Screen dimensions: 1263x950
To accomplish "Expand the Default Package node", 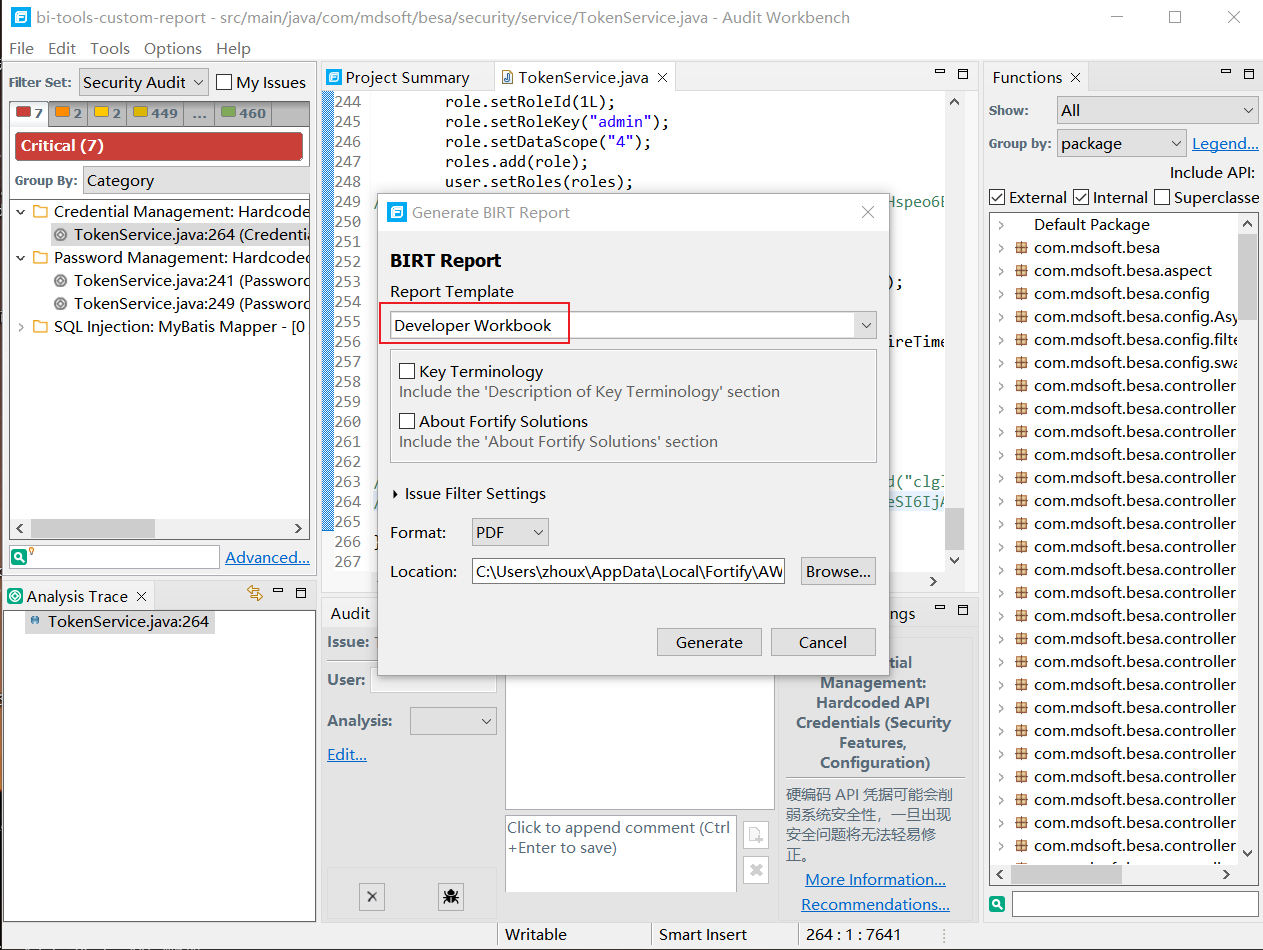I will pos(1001,225).
